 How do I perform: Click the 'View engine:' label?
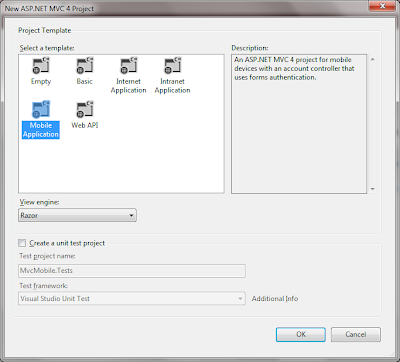(39, 202)
